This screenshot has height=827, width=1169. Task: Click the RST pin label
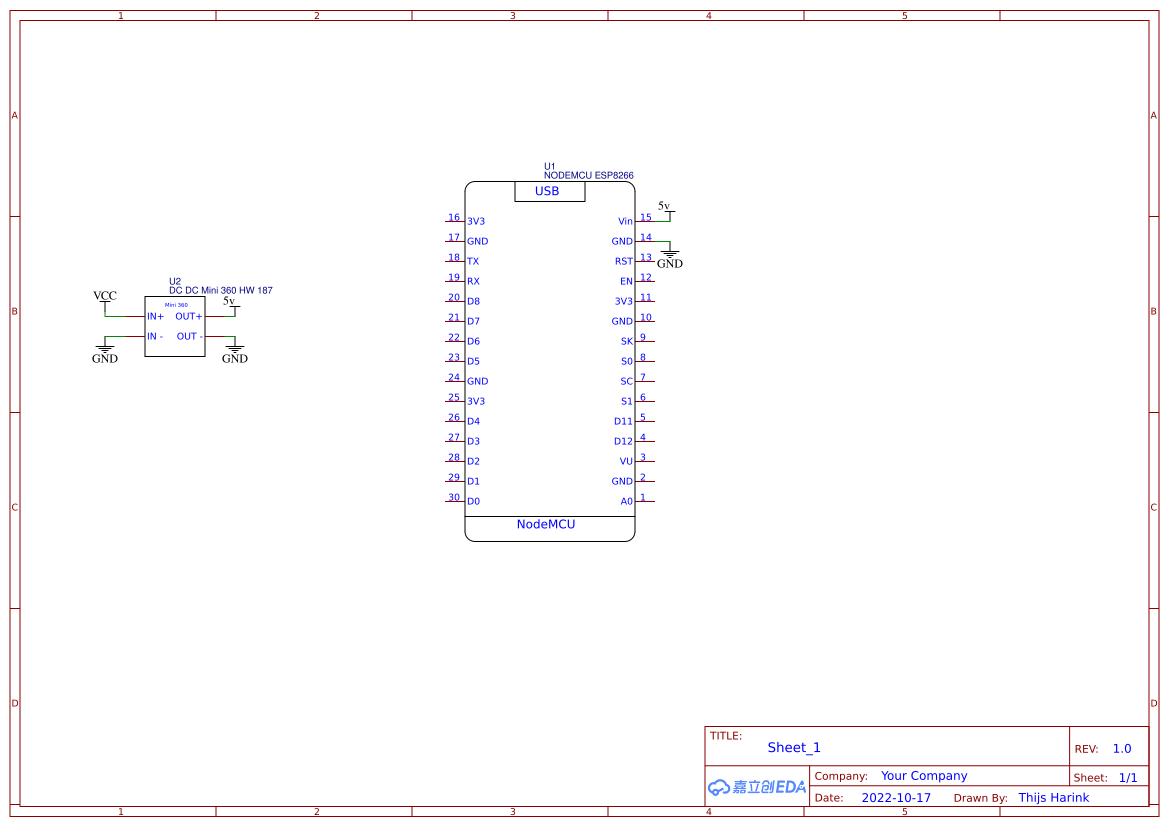622,260
